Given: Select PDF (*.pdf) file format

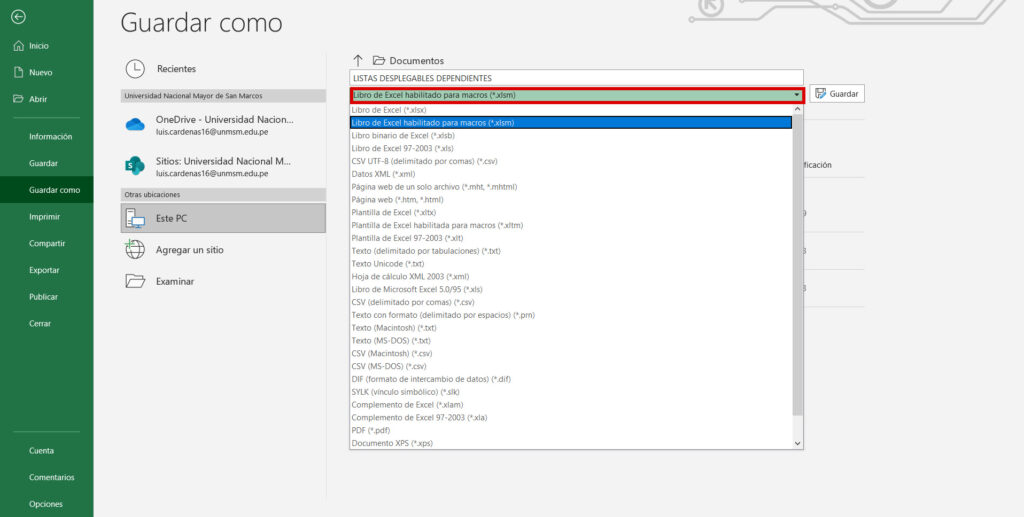Looking at the screenshot, I should tap(372, 430).
